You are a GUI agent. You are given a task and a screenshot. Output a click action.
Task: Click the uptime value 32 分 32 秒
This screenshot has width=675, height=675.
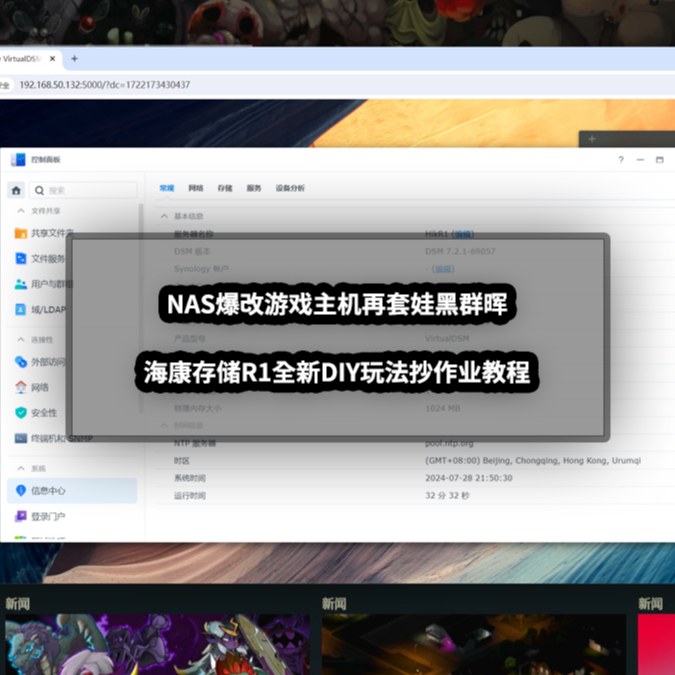click(x=447, y=495)
